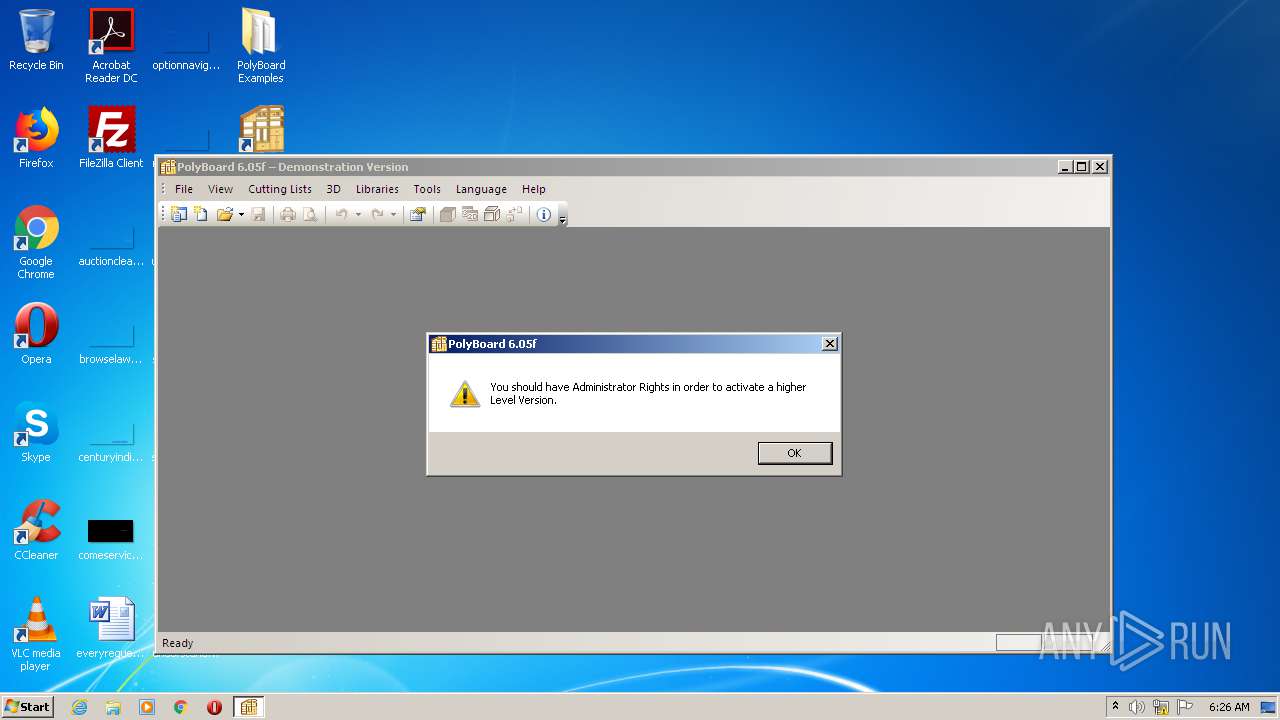Open the FileZilla Client desktop shortcut

(x=111, y=138)
